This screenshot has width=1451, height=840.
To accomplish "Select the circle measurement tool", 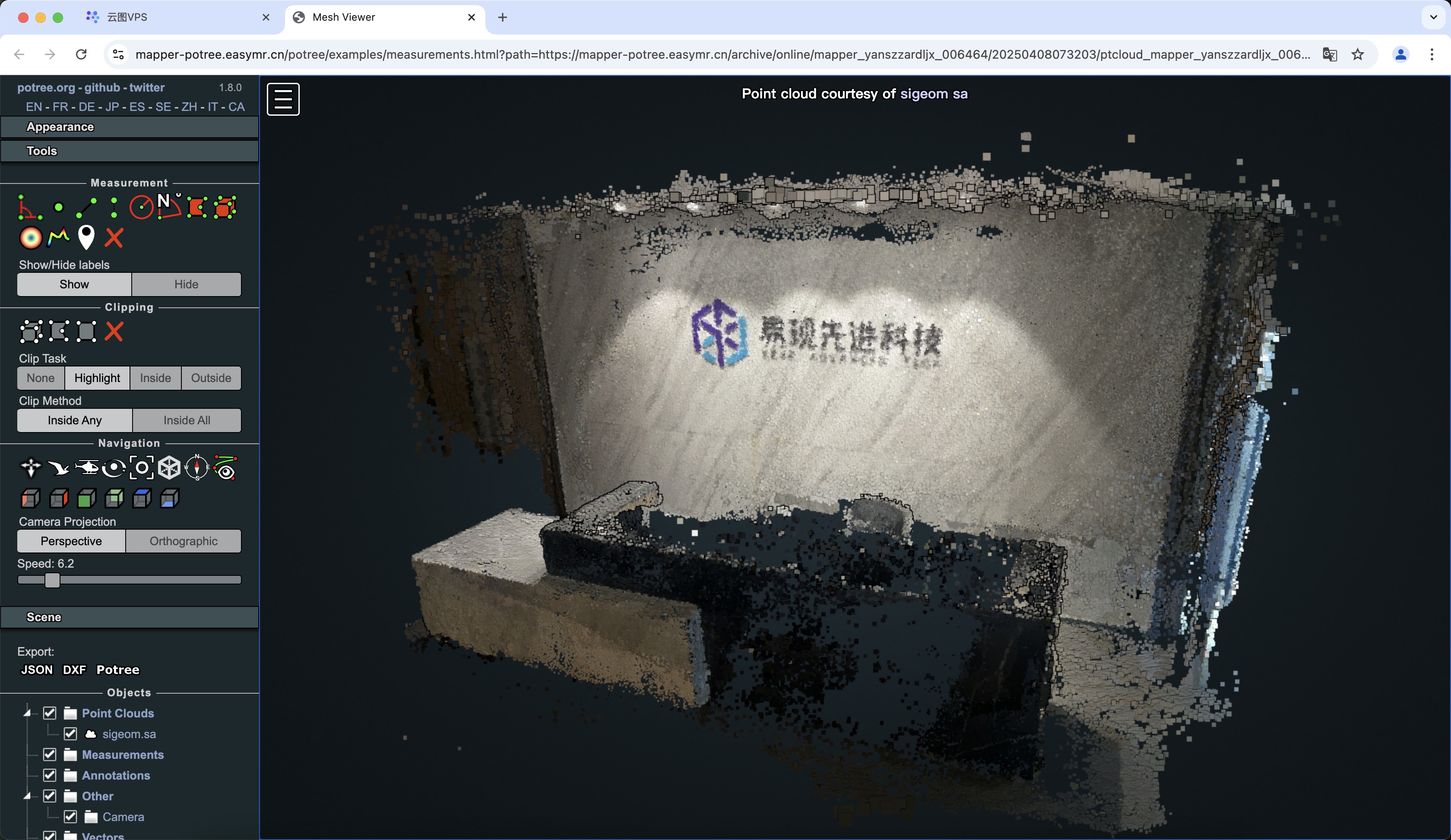I will 141,207.
